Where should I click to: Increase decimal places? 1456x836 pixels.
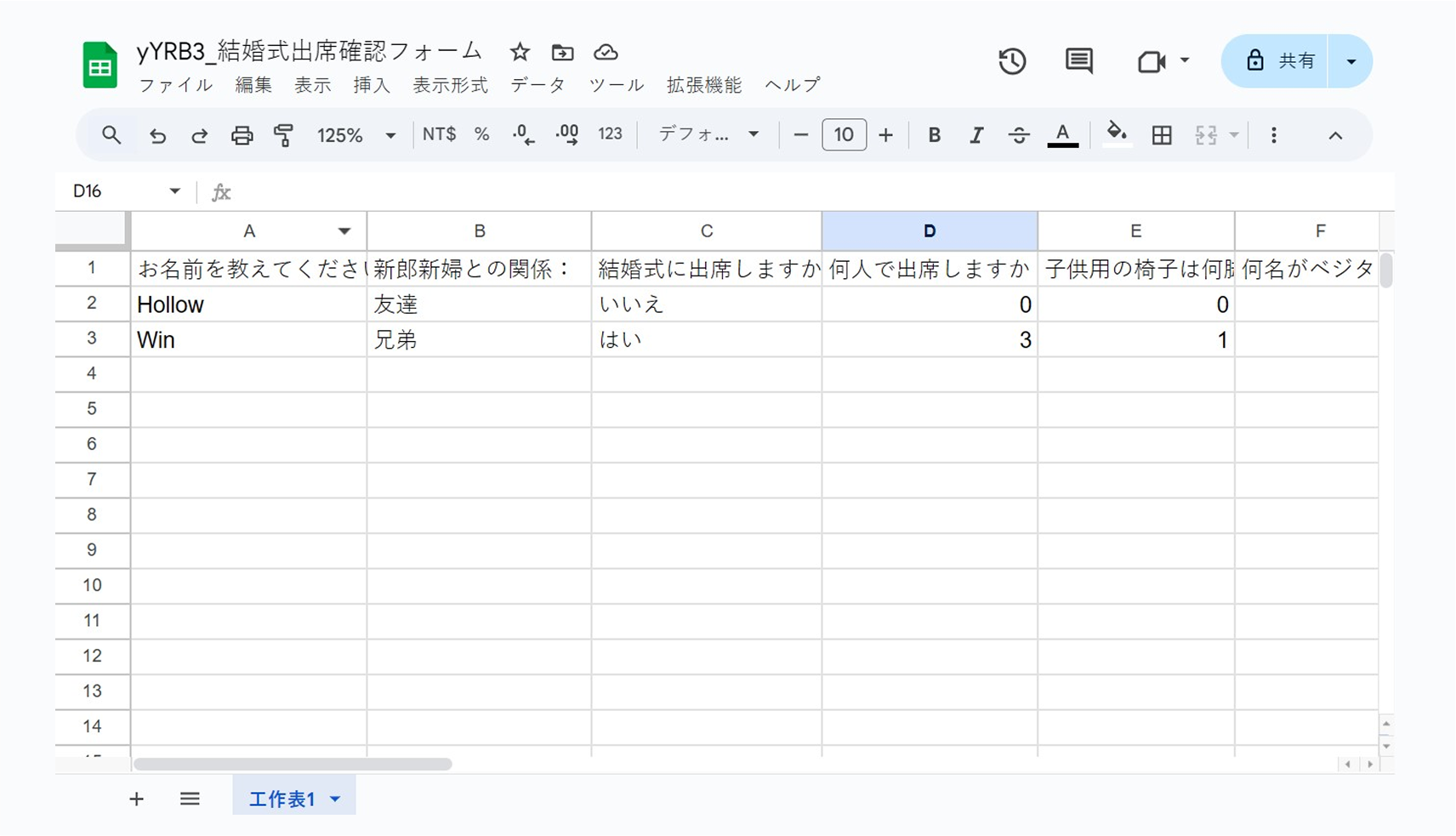click(x=567, y=134)
